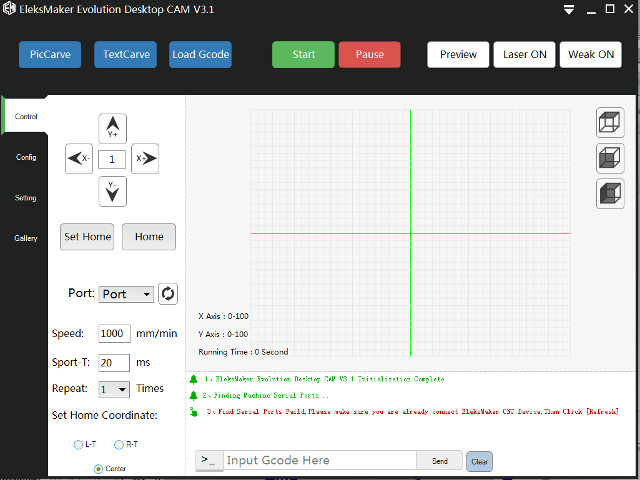The image size is (640, 480).
Task: Click the Initialization Complete log line
Action: (x=324, y=379)
